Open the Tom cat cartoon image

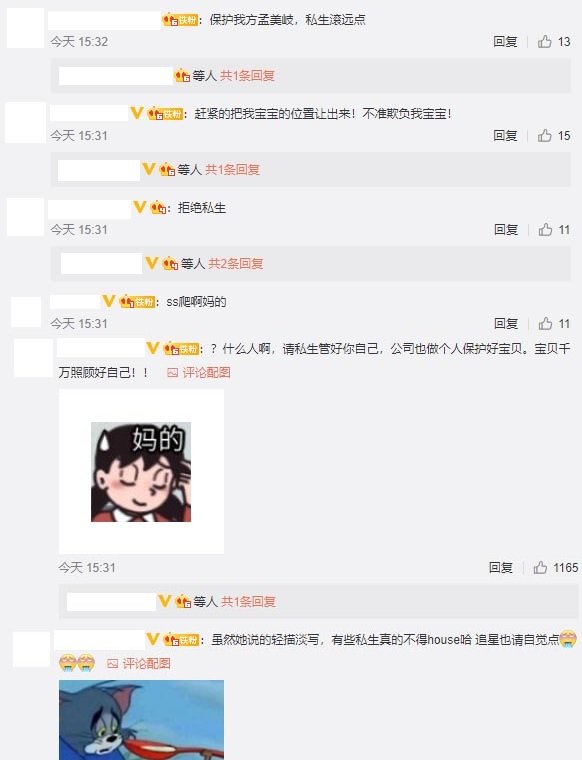(142, 720)
